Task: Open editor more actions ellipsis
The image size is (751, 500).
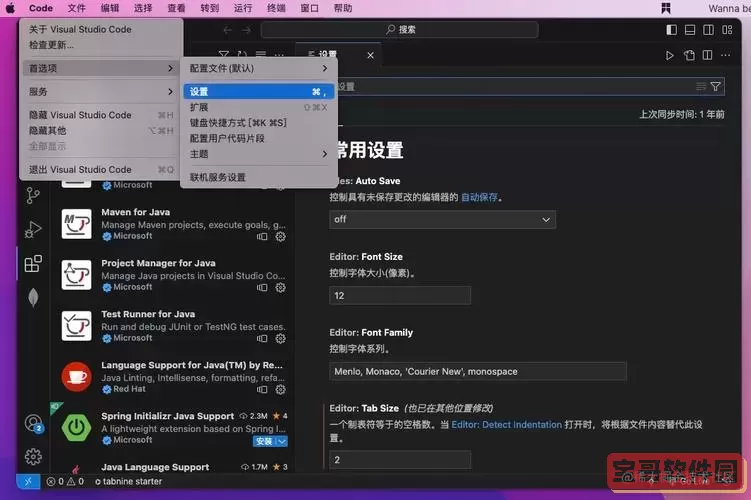Action: click(x=726, y=56)
